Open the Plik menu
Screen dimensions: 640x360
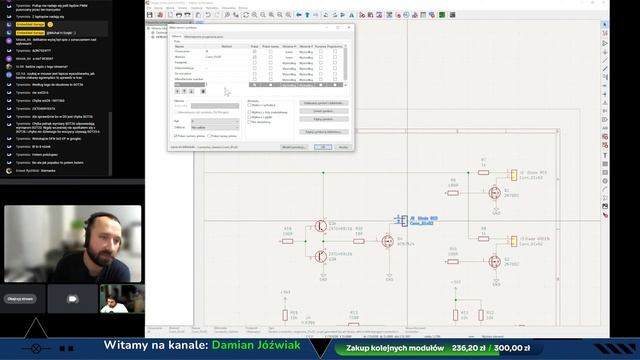click(x=149, y=8)
